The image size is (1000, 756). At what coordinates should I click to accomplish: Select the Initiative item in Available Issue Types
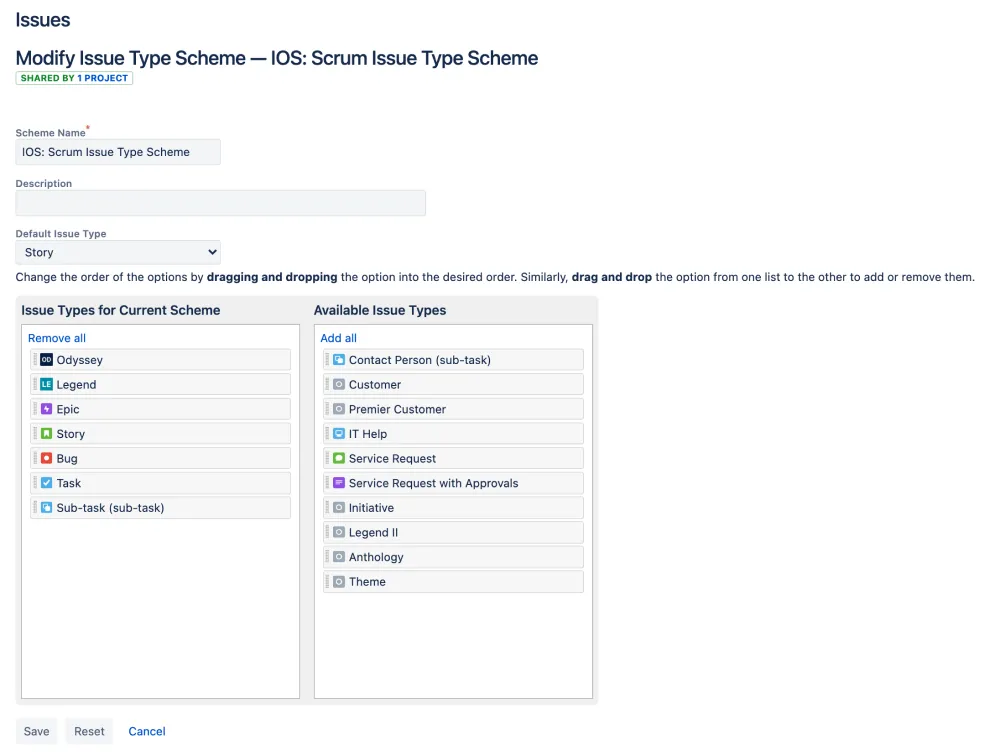pyautogui.click(x=453, y=508)
